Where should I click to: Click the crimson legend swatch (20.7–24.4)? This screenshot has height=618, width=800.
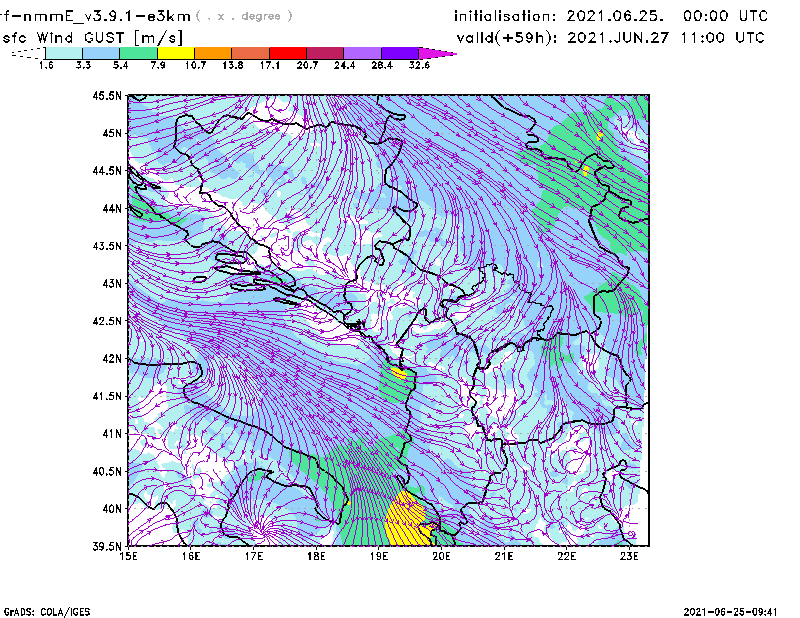pos(325,53)
